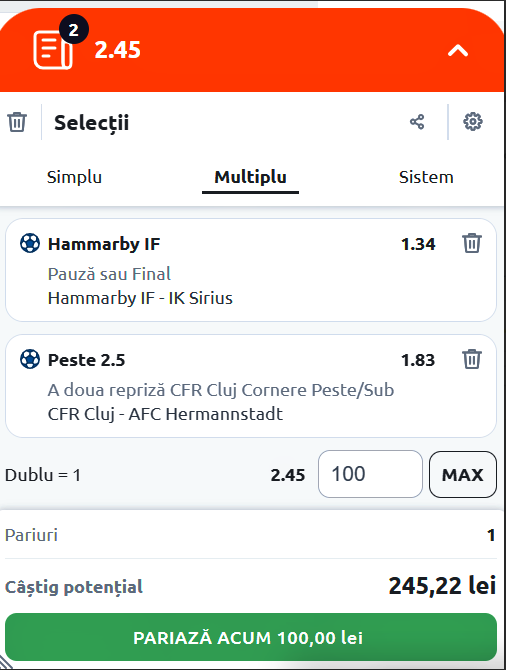Switch to the Simplu tab

tap(74, 177)
